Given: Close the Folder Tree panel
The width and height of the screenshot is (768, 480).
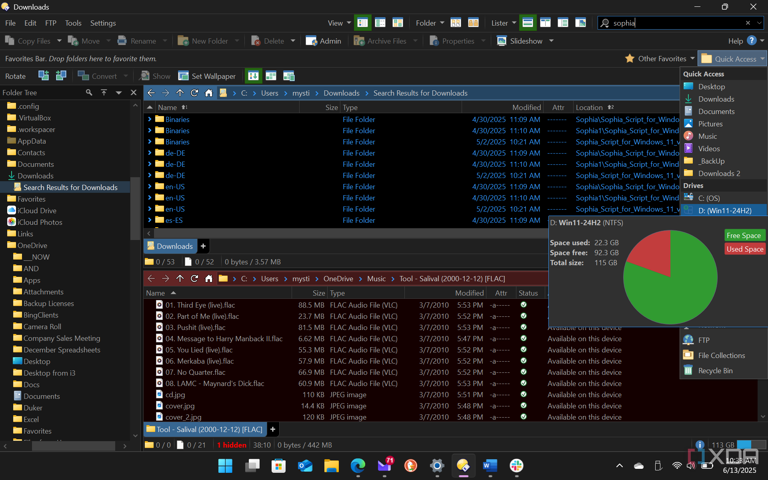Looking at the screenshot, I should (x=134, y=93).
